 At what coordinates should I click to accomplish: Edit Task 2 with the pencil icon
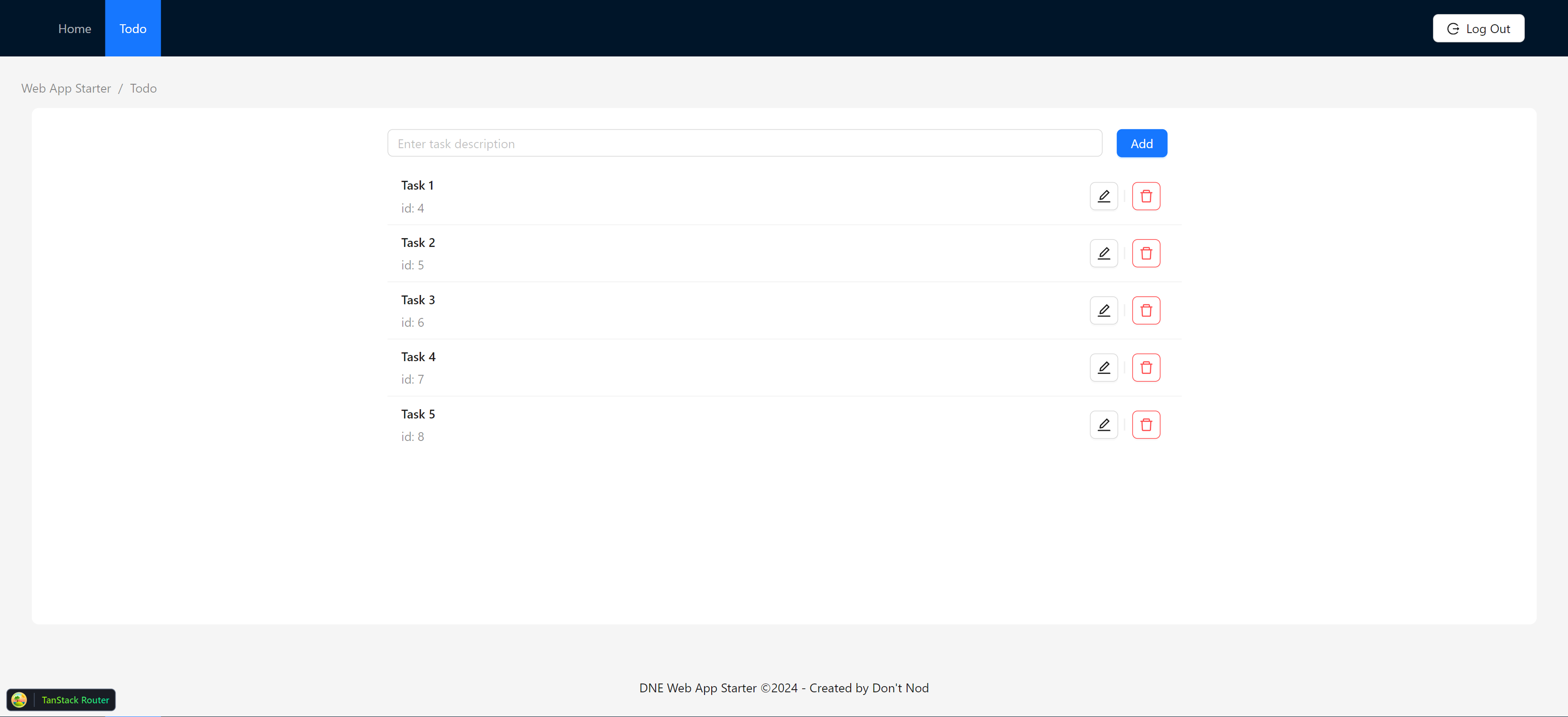point(1103,253)
